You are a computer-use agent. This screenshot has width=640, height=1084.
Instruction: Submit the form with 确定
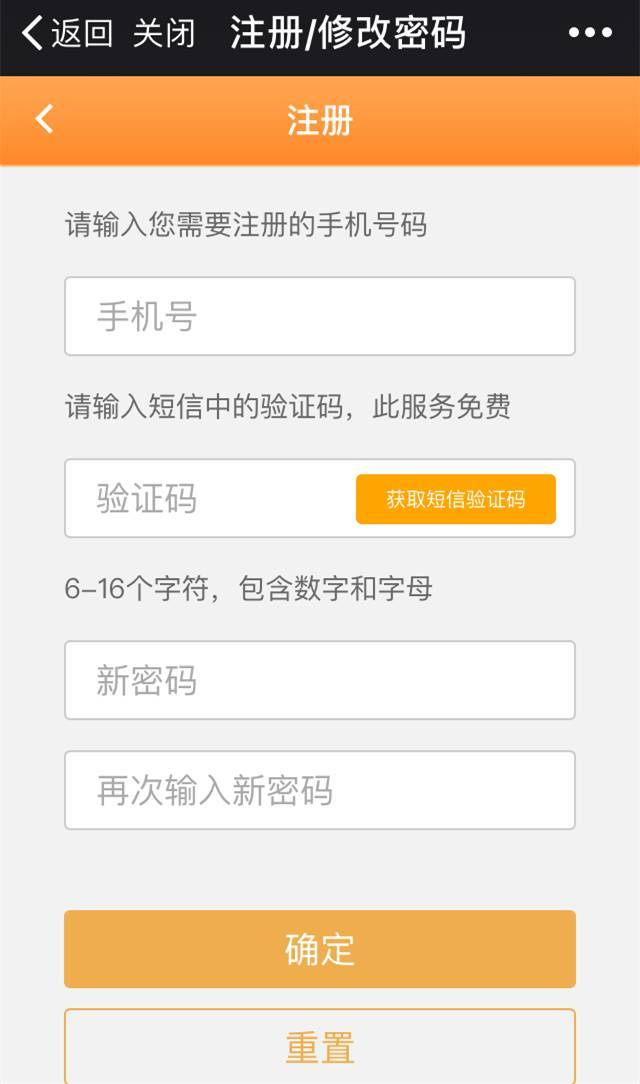[x=320, y=949]
